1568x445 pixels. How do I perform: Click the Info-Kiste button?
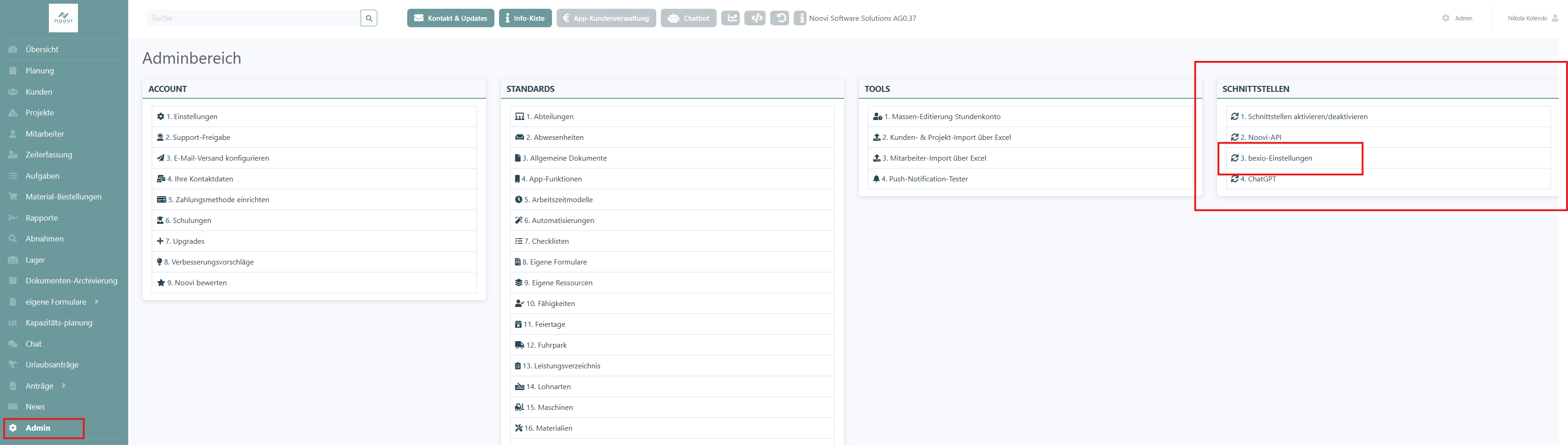click(x=525, y=18)
